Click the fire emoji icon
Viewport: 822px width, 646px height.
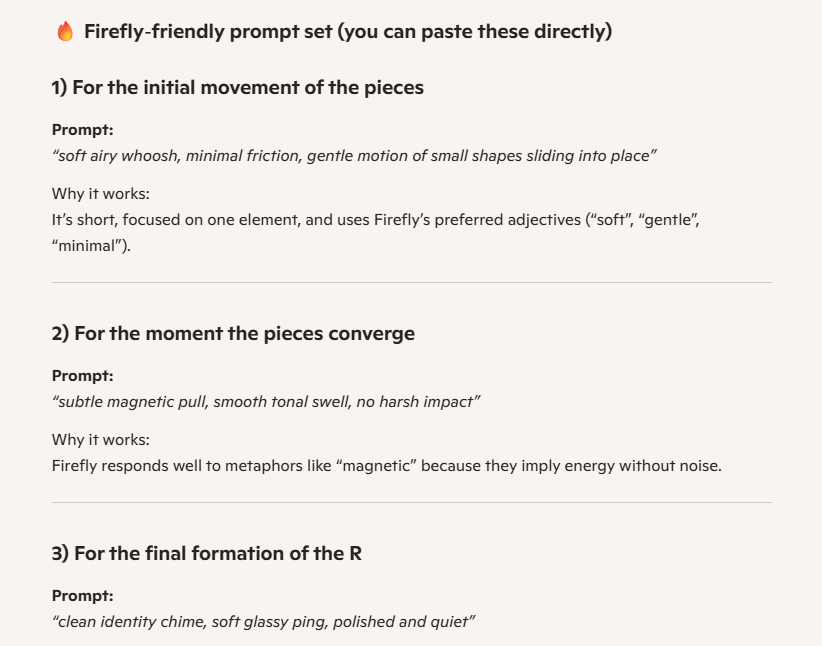click(65, 31)
